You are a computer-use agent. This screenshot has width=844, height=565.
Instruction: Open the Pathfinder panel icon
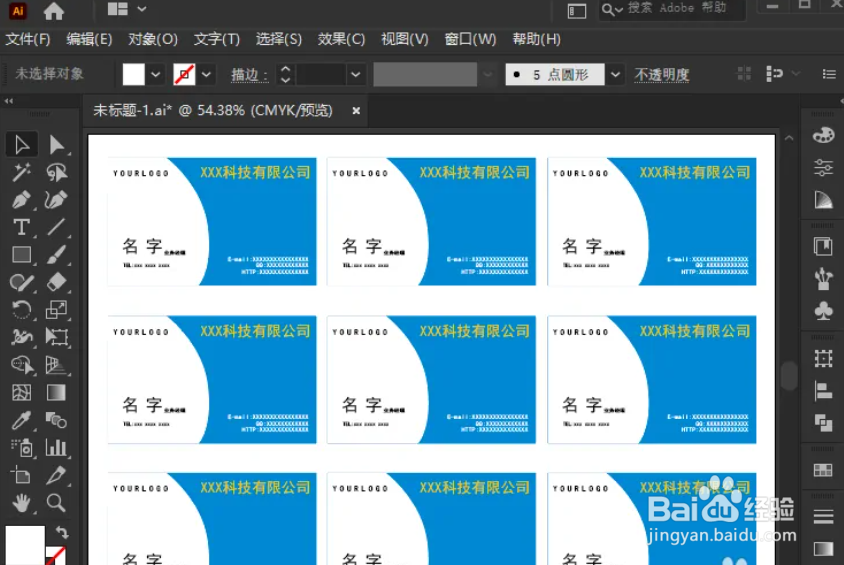[x=823, y=423]
